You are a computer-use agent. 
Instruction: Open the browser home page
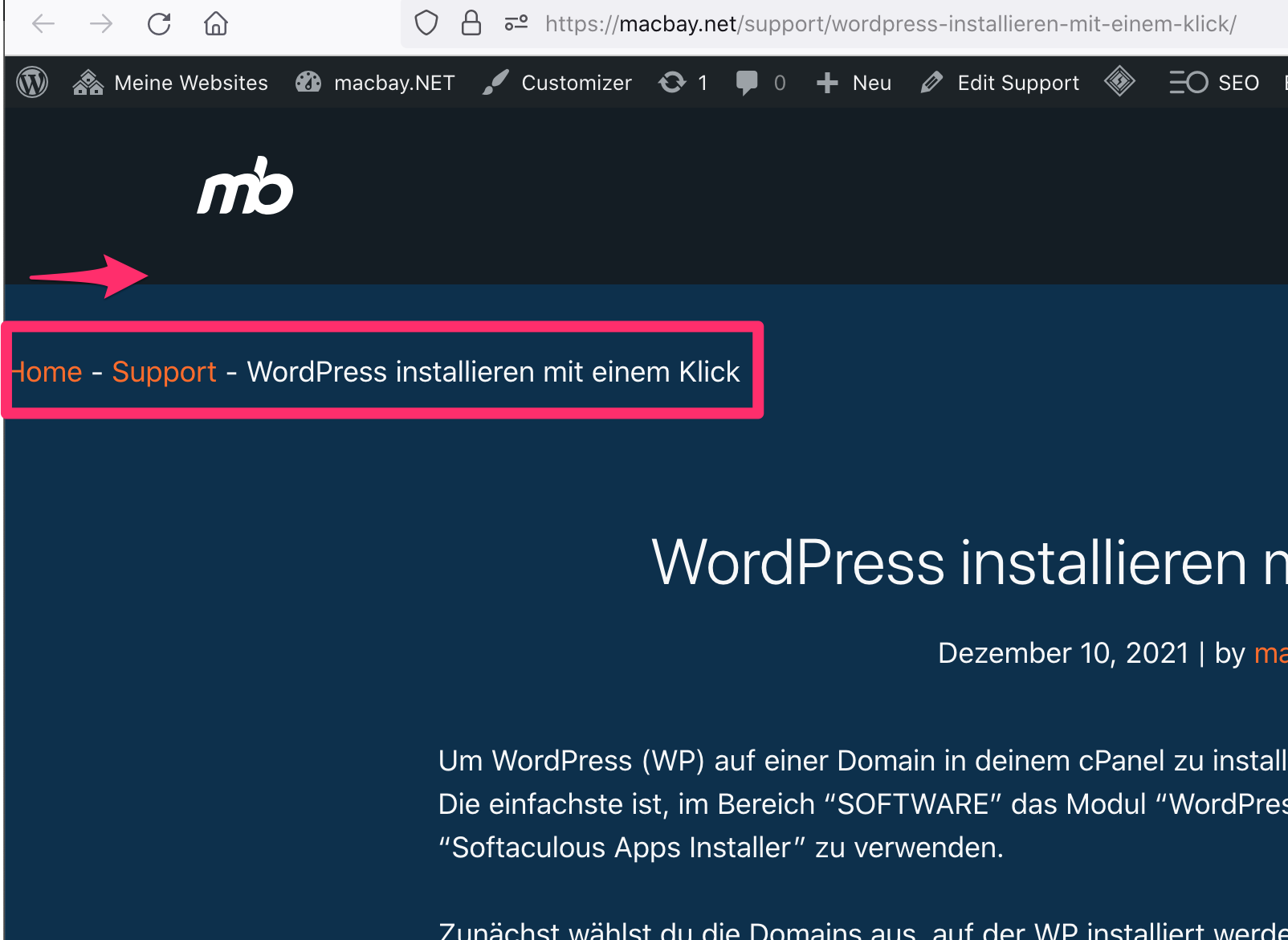tap(216, 24)
